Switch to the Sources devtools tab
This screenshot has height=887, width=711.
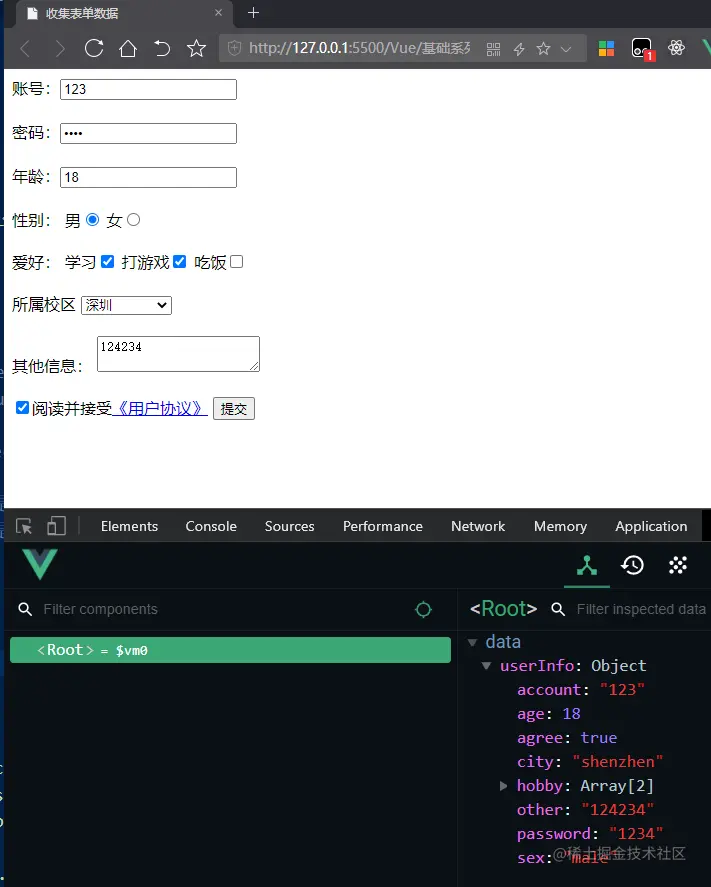click(290, 526)
